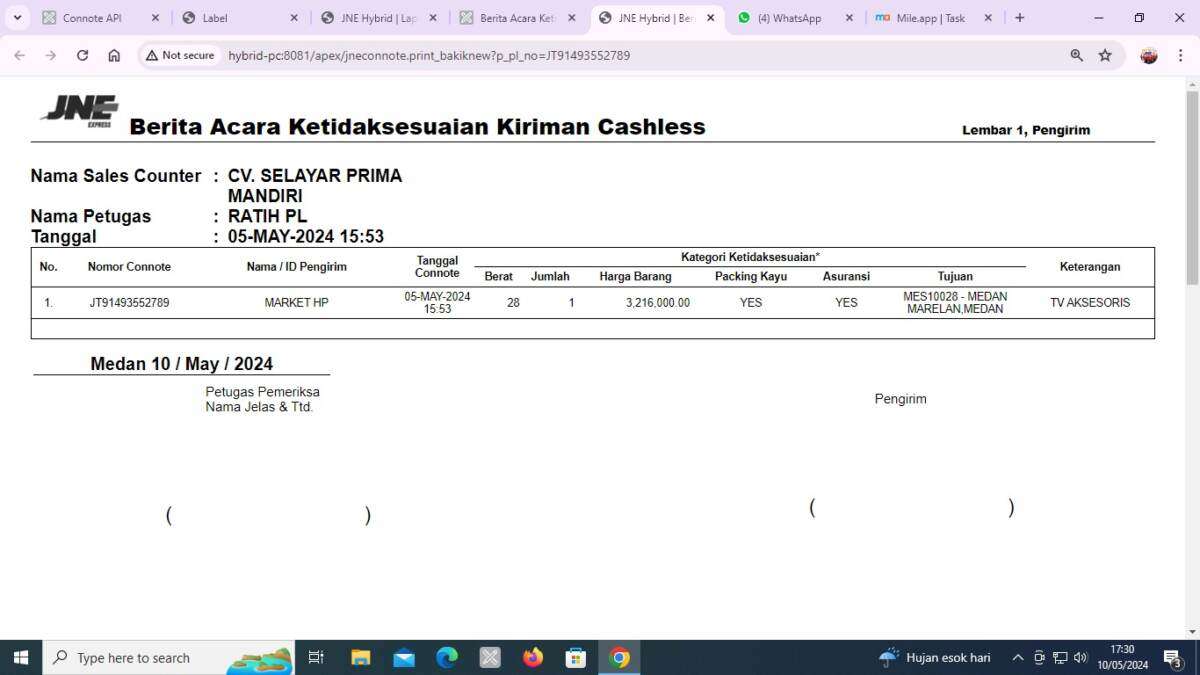Close the JNE Hybrid | Lap tab
This screenshot has height=675, width=1200.
[433, 18]
